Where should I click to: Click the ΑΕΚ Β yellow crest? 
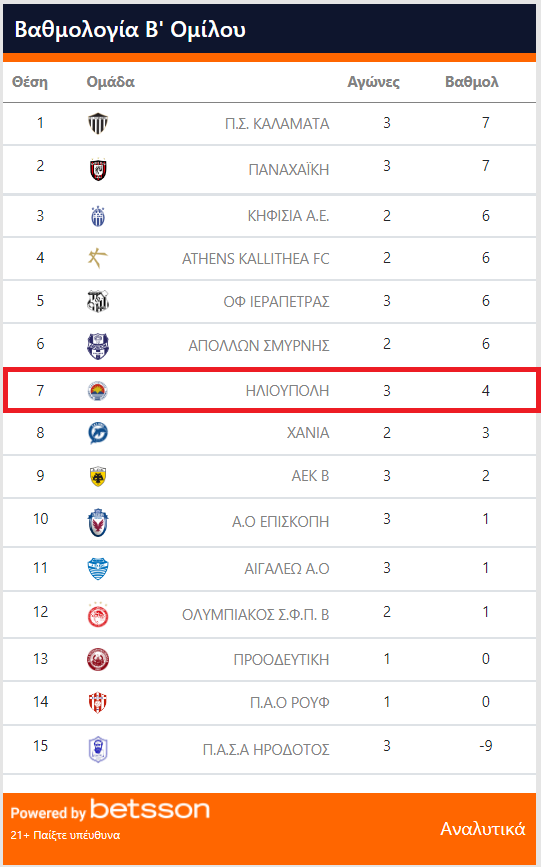tap(98, 476)
